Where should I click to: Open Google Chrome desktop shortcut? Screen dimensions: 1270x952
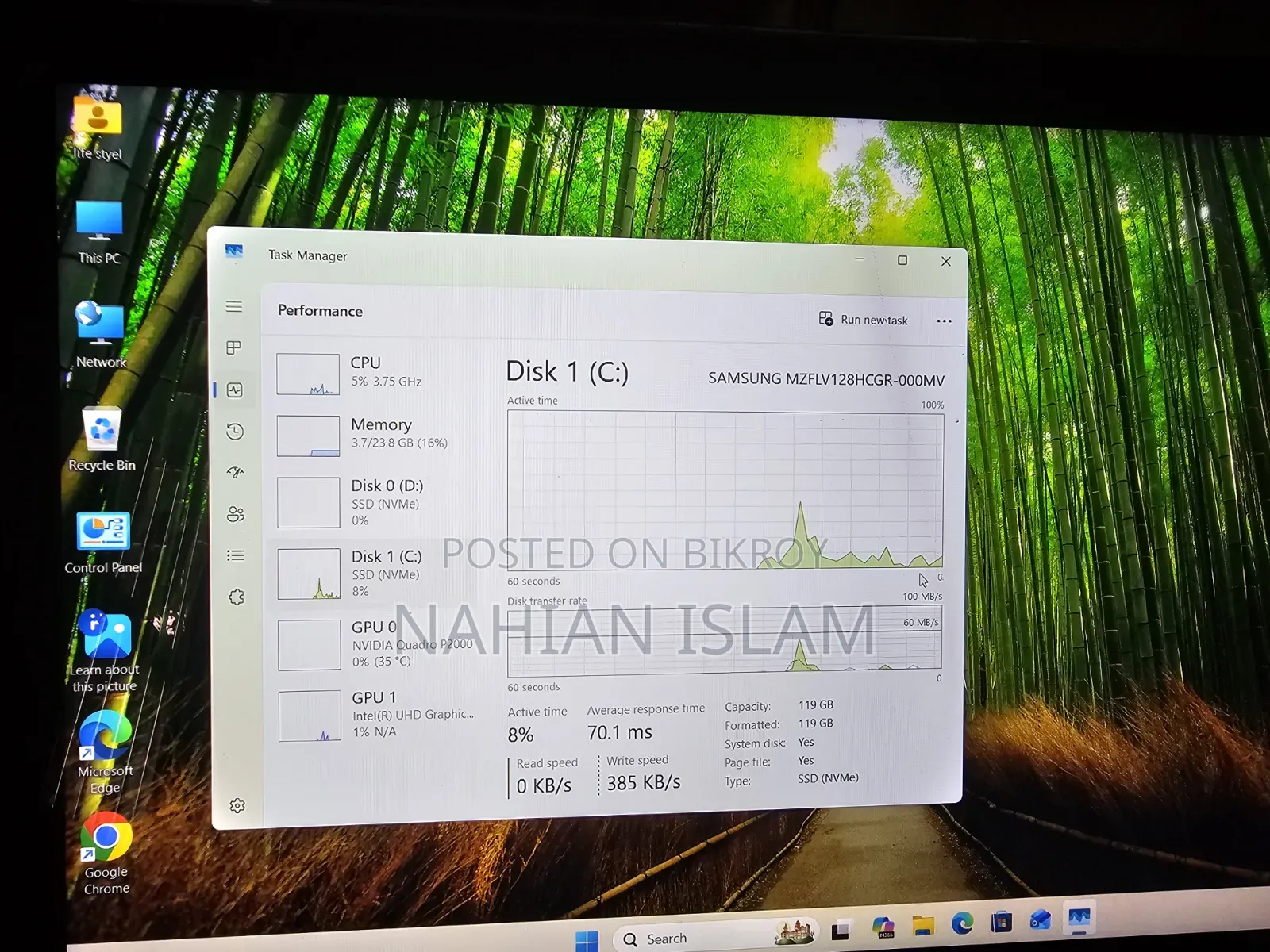106,853
